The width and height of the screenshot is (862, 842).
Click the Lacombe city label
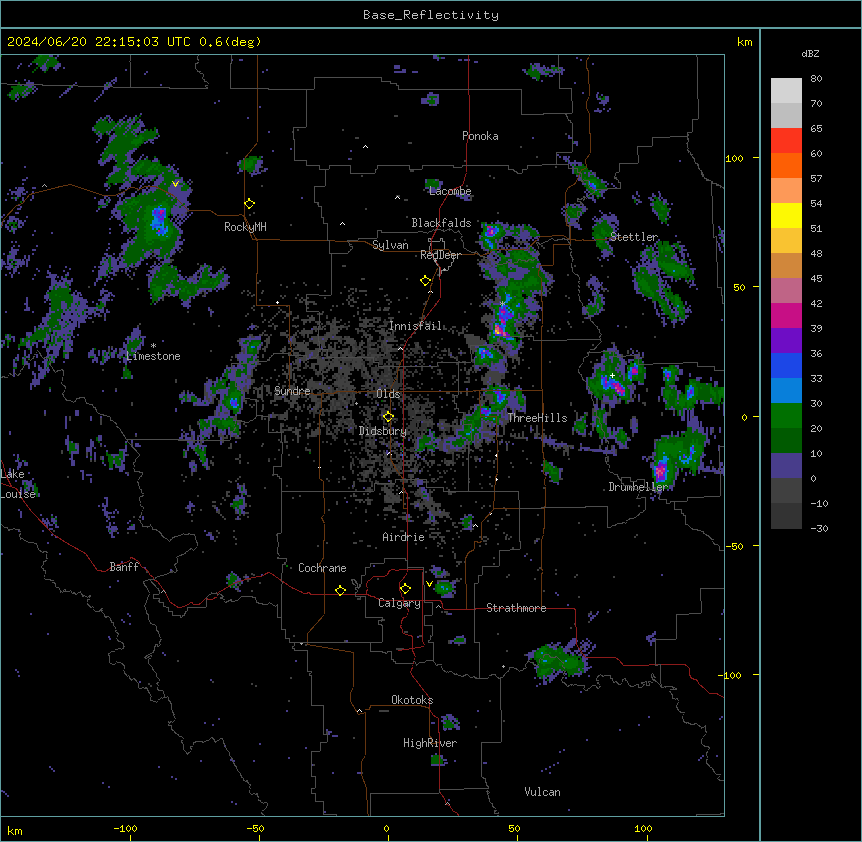[x=450, y=191]
